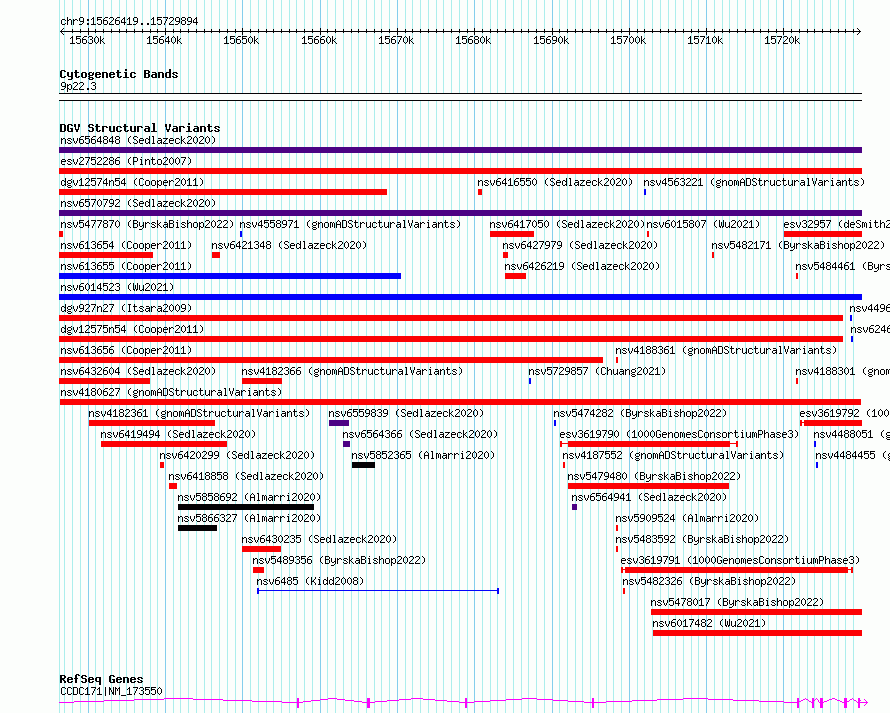Open dgv12574n54 (Cooper2011) variant label

[132, 182]
